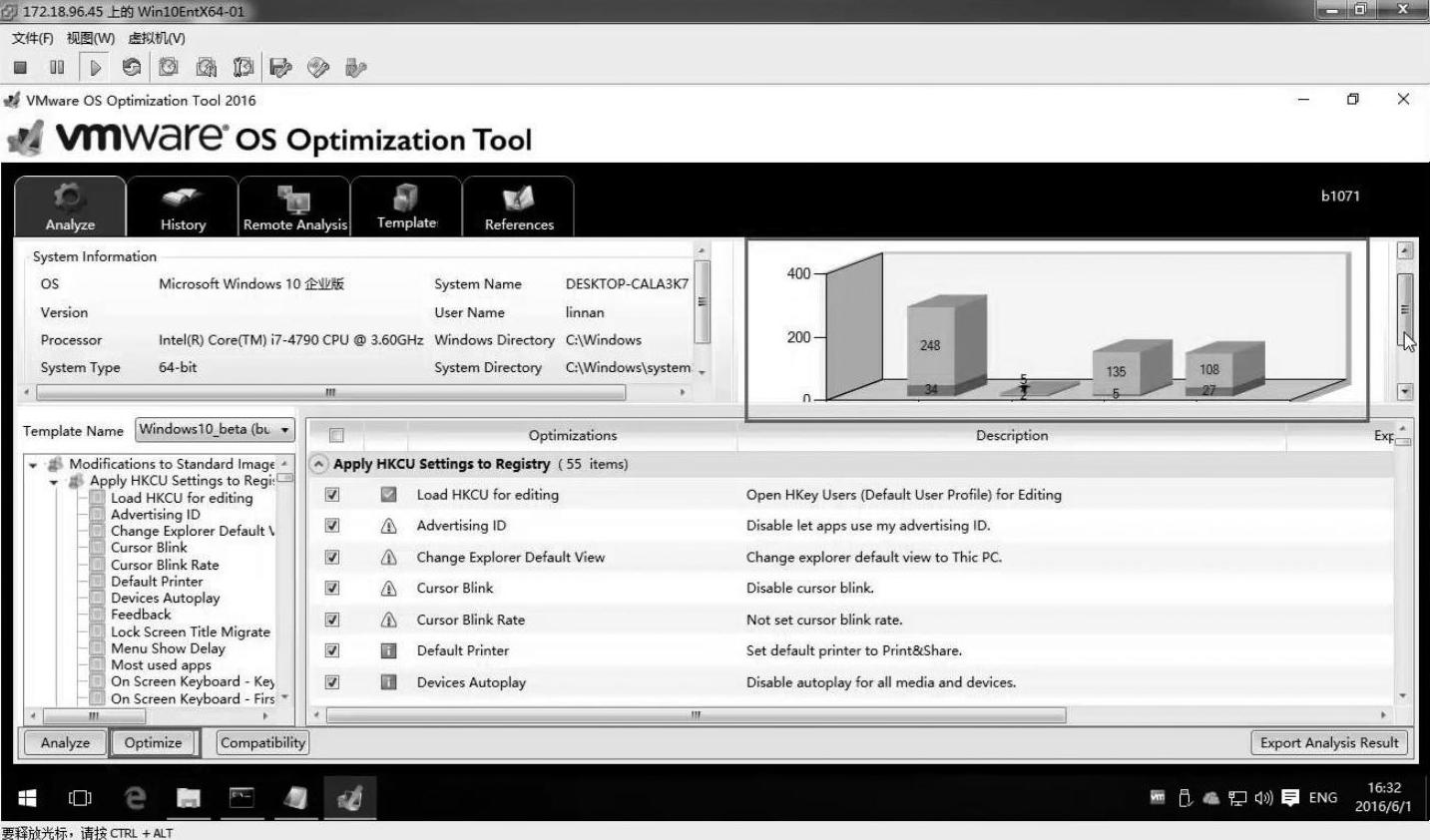The width and height of the screenshot is (1430, 840).
Task: Open the Action Center notification icon
Action: pyautogui.click(x=1290, y=797)
